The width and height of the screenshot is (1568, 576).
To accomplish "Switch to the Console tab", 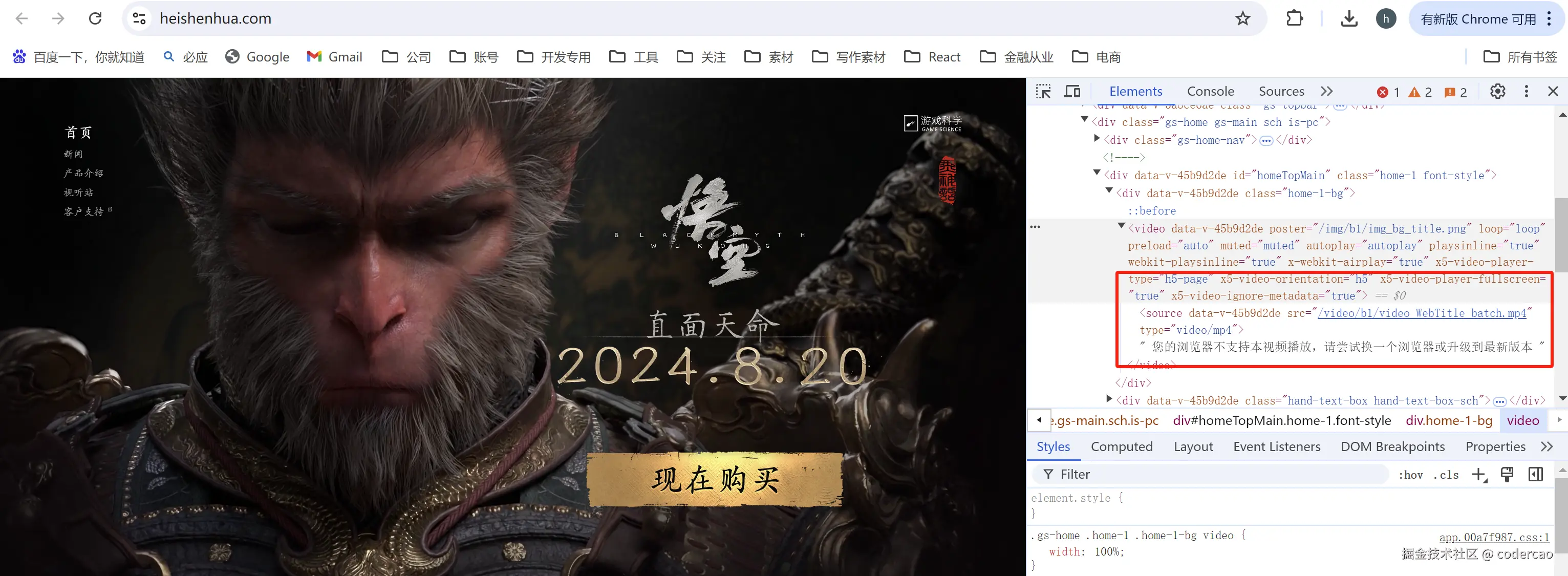I will 1210,91.
